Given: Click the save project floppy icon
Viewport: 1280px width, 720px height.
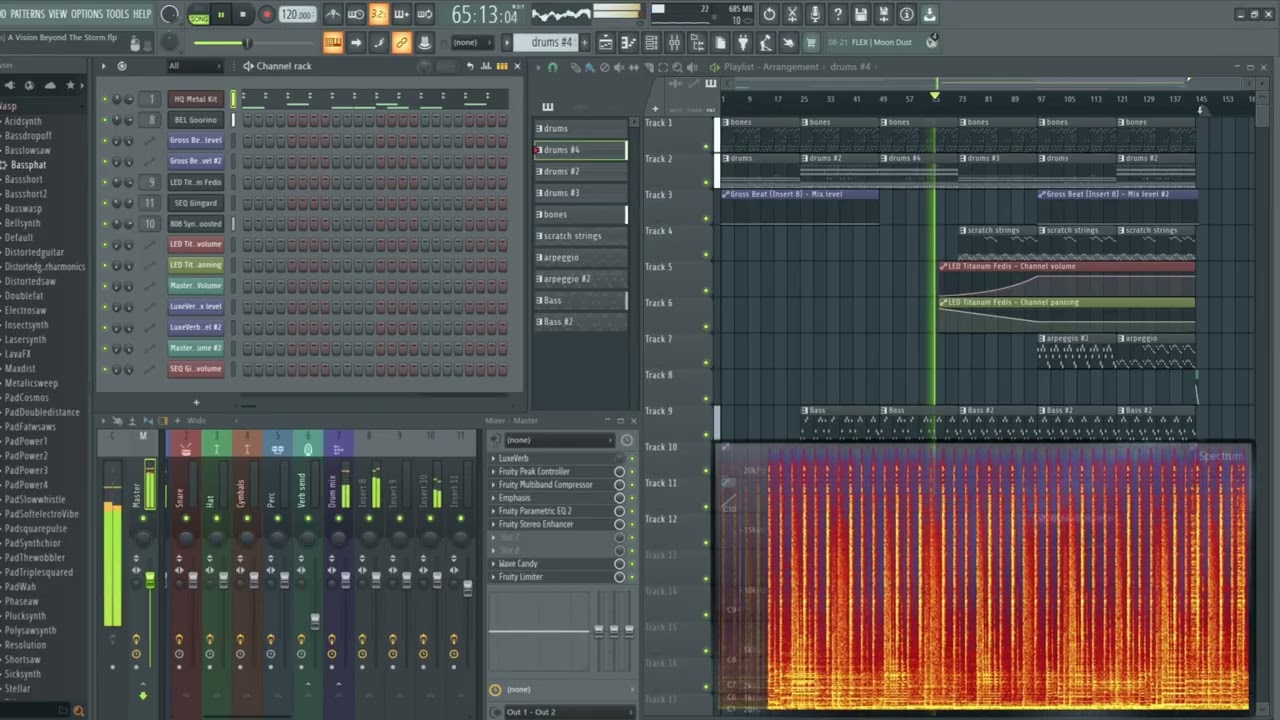Looking at the screenshot, I should (x=861, y=14).
